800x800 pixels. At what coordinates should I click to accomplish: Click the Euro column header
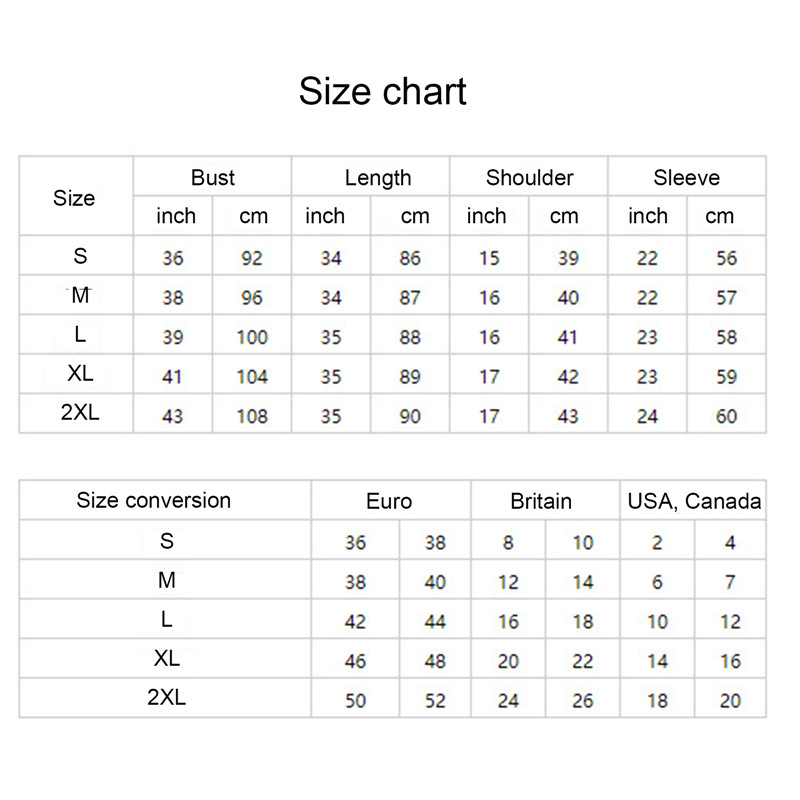(389, 501)
